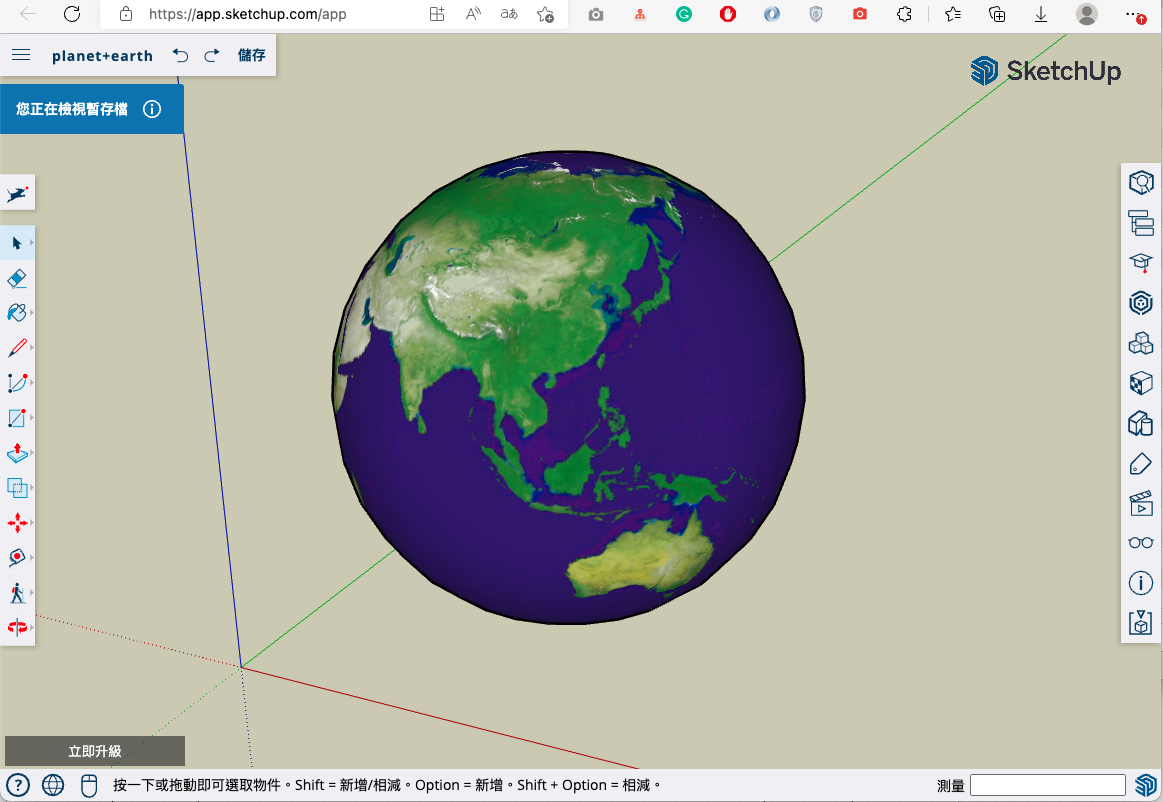Click the Earth globe model
1163x802 pixels.
coord(568,387)
